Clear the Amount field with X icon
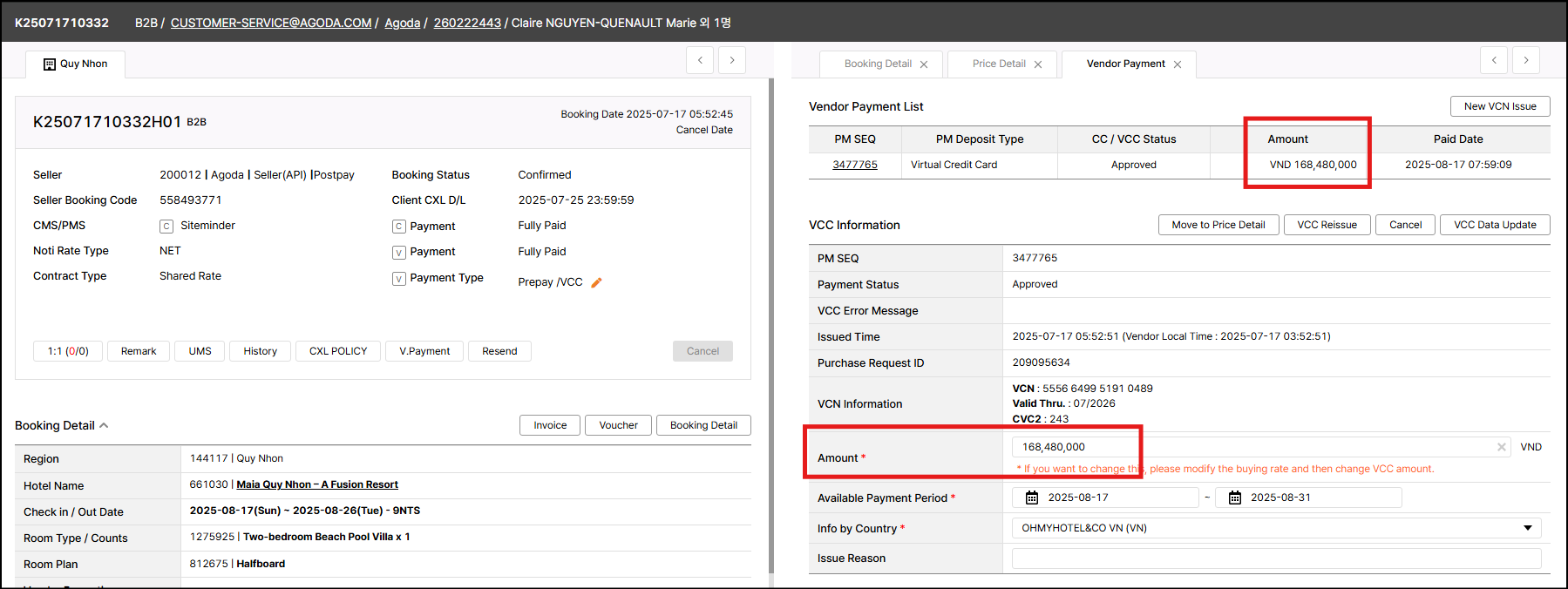 tap(1502, 447)
